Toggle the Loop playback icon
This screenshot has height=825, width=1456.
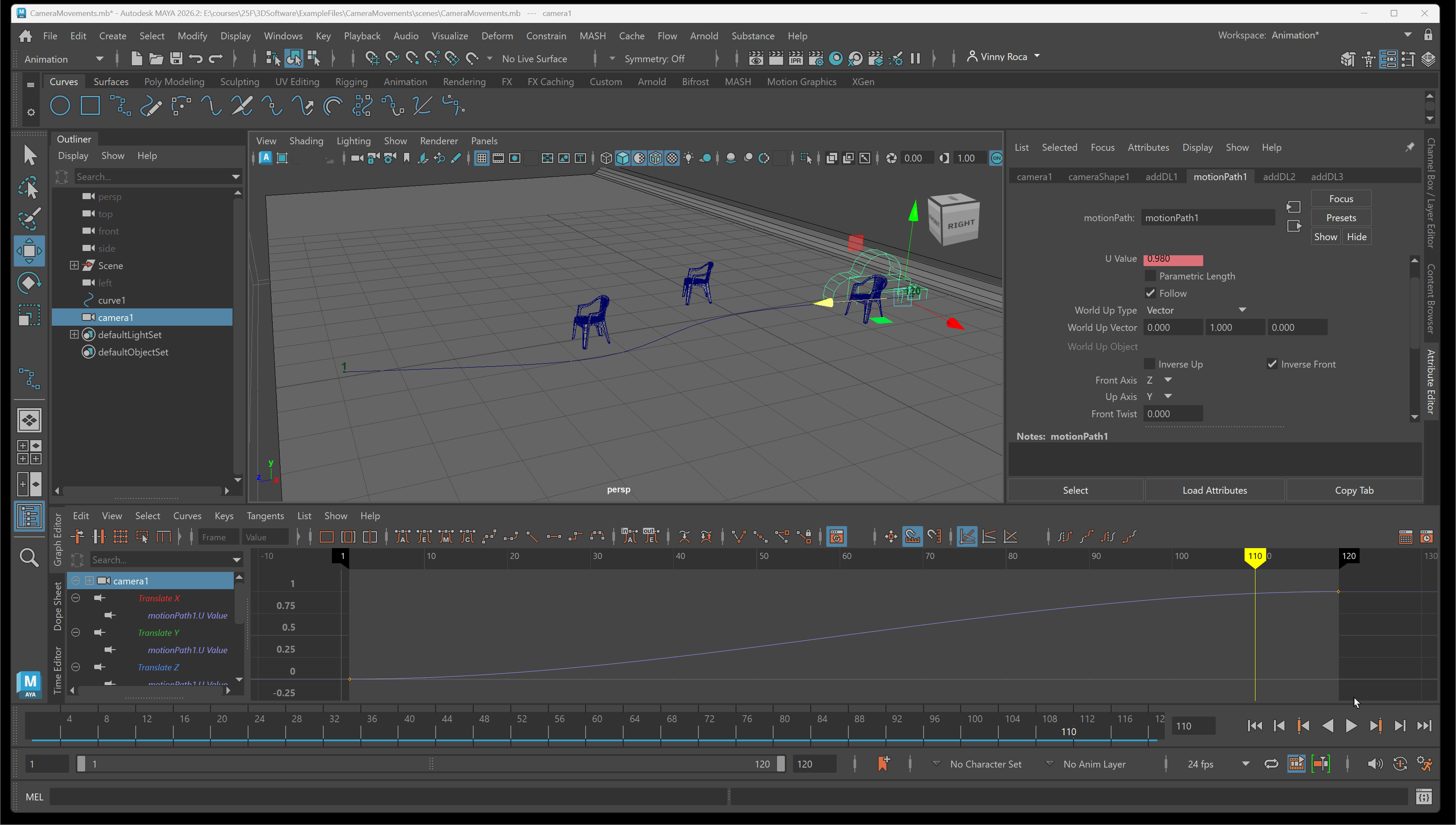click(x=1271, y=764)
